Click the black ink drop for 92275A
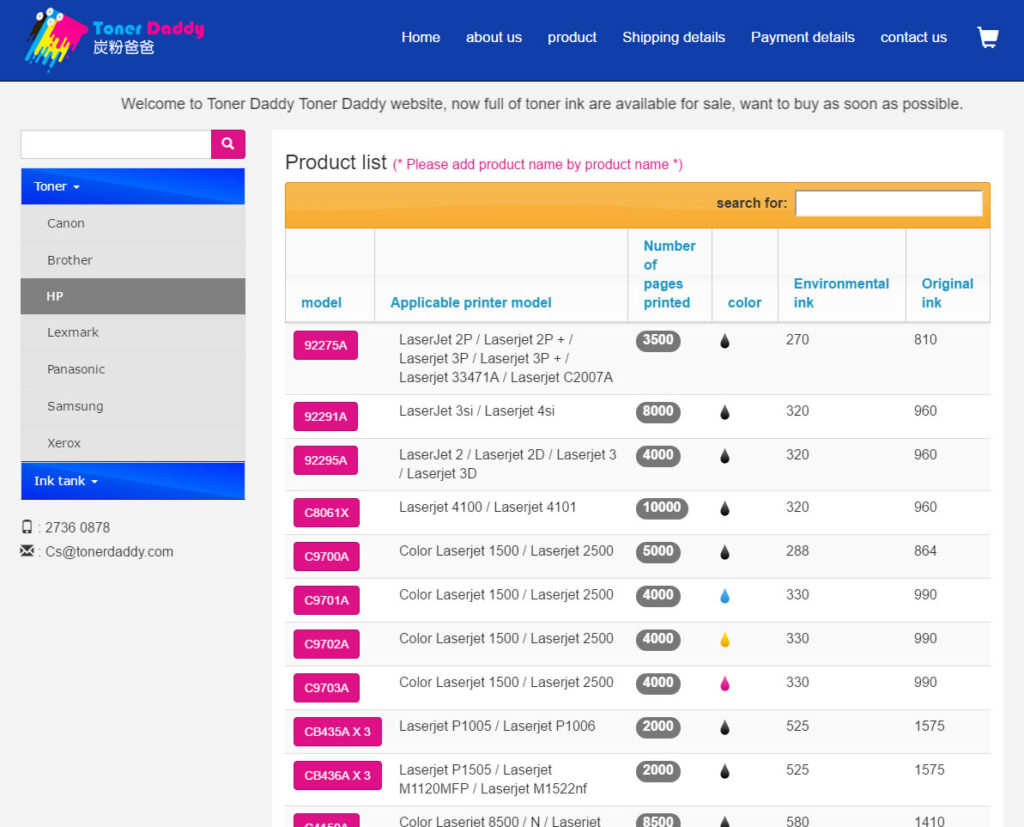Screen dimensions: 1024x827 [725, 341]
